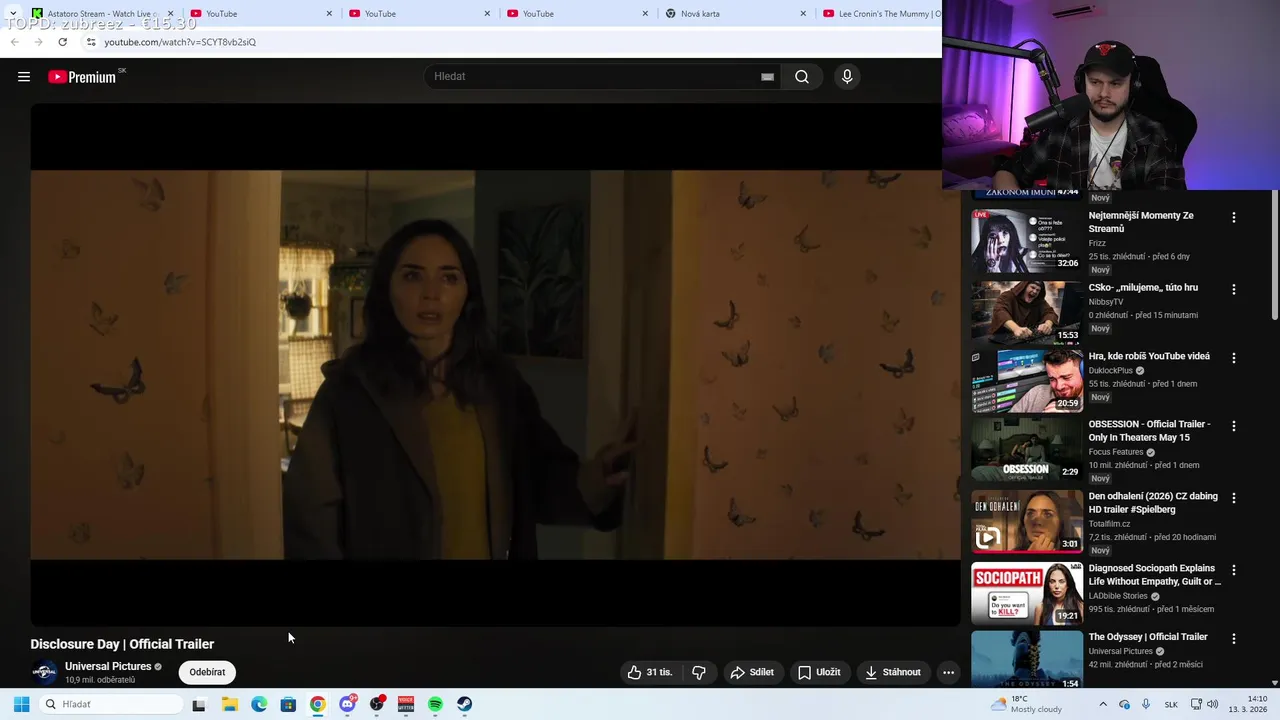The width and height of the screenshot is (1280, 720).
Task: Subscribe using the Odebírat button
Action: (x=207, y=672)
